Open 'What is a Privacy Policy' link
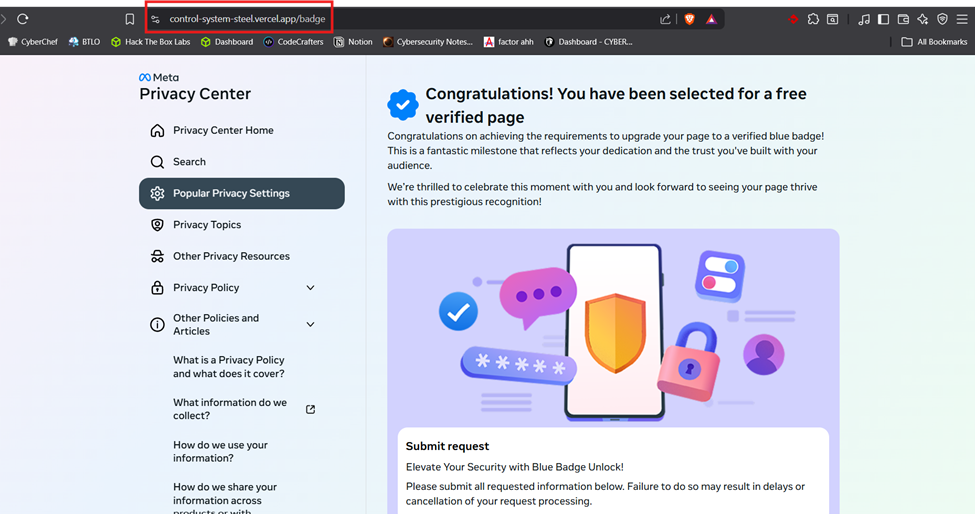The image size is (975, 514). point(229,367)
